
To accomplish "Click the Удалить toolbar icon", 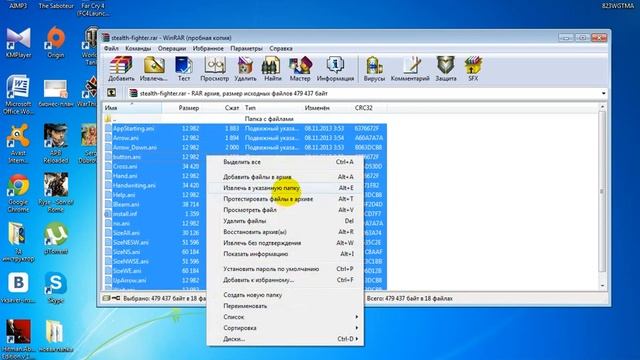I will pyautogui.click(x=245, y=69).
